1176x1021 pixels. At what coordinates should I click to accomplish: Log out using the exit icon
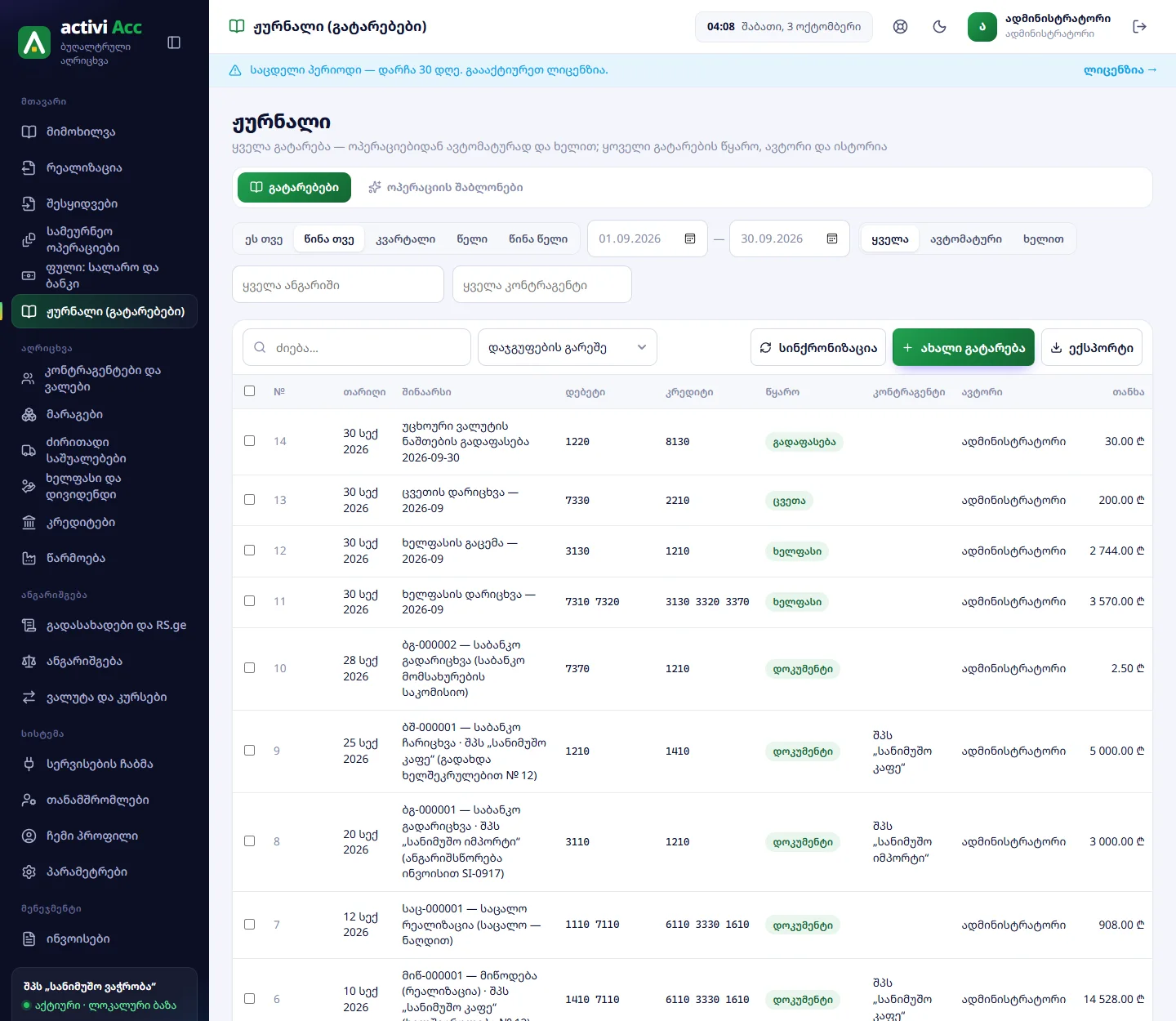(x=1140, y=27)
